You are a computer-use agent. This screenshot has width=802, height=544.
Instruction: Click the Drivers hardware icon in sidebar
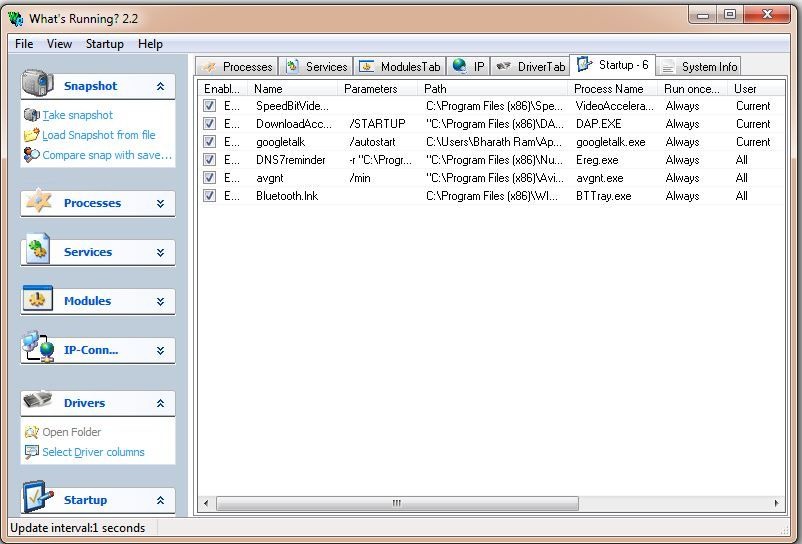38,401
